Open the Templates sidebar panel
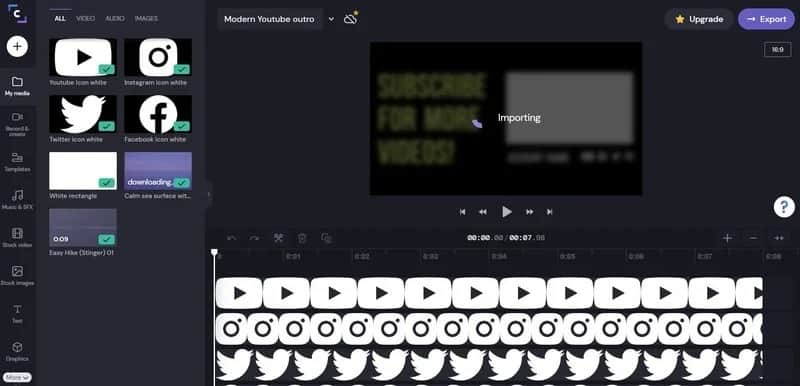800x386 pixels. 17,162
